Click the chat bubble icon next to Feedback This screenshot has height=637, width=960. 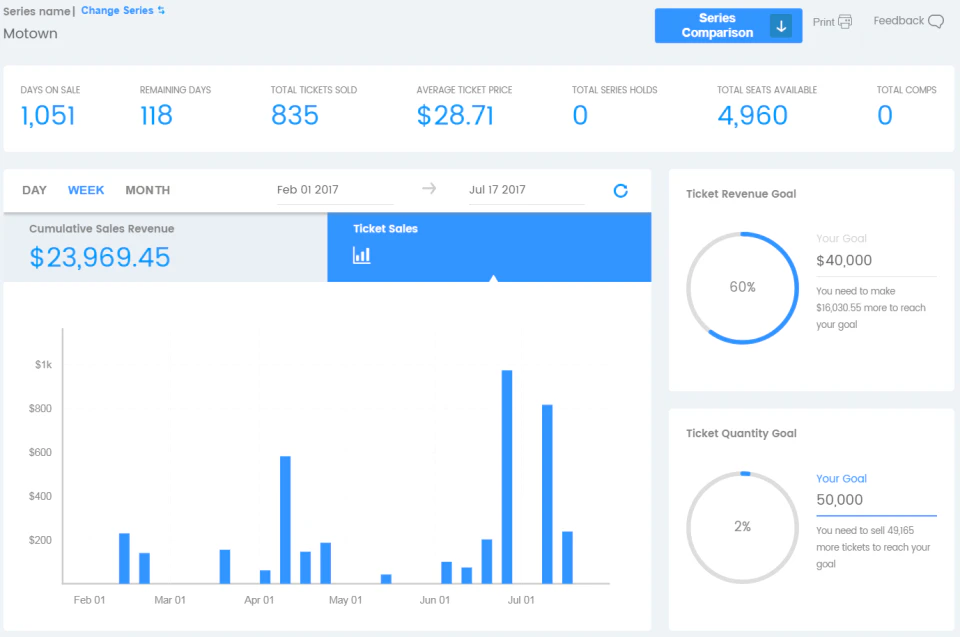click(x=936, y=20)
